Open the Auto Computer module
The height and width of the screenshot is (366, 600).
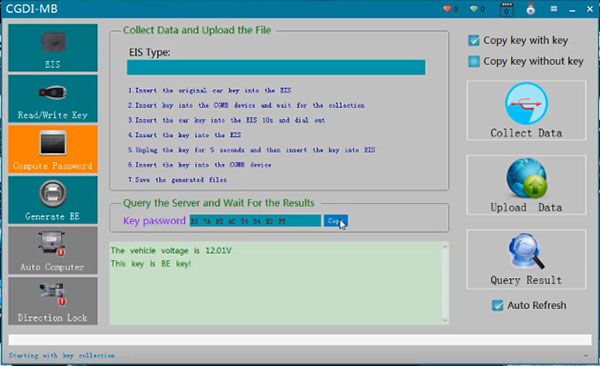pyautogui.click(x=53, y=250)
